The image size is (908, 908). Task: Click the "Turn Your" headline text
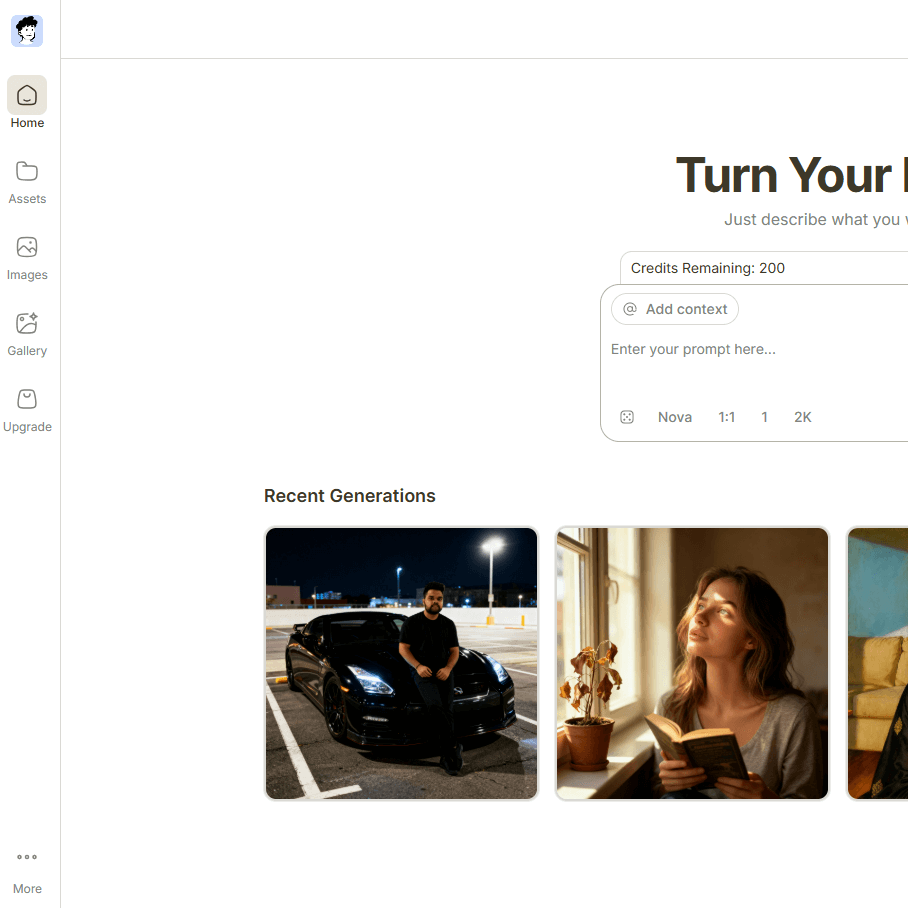tap(783, 175)
